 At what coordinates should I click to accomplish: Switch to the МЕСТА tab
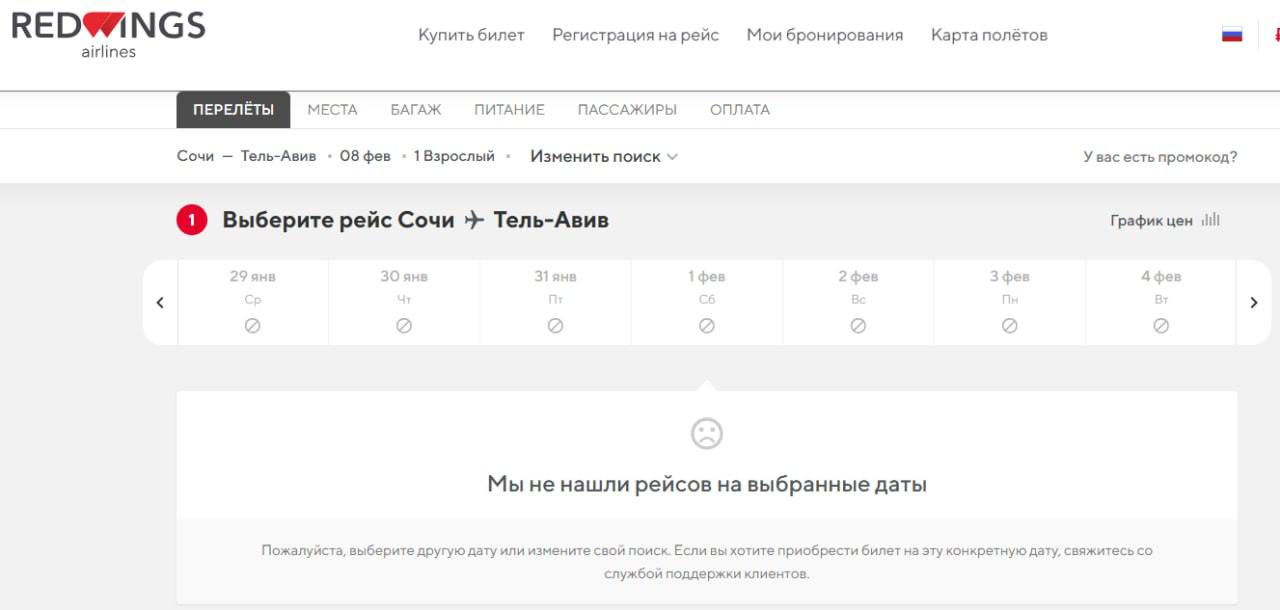tap(332, 110)
